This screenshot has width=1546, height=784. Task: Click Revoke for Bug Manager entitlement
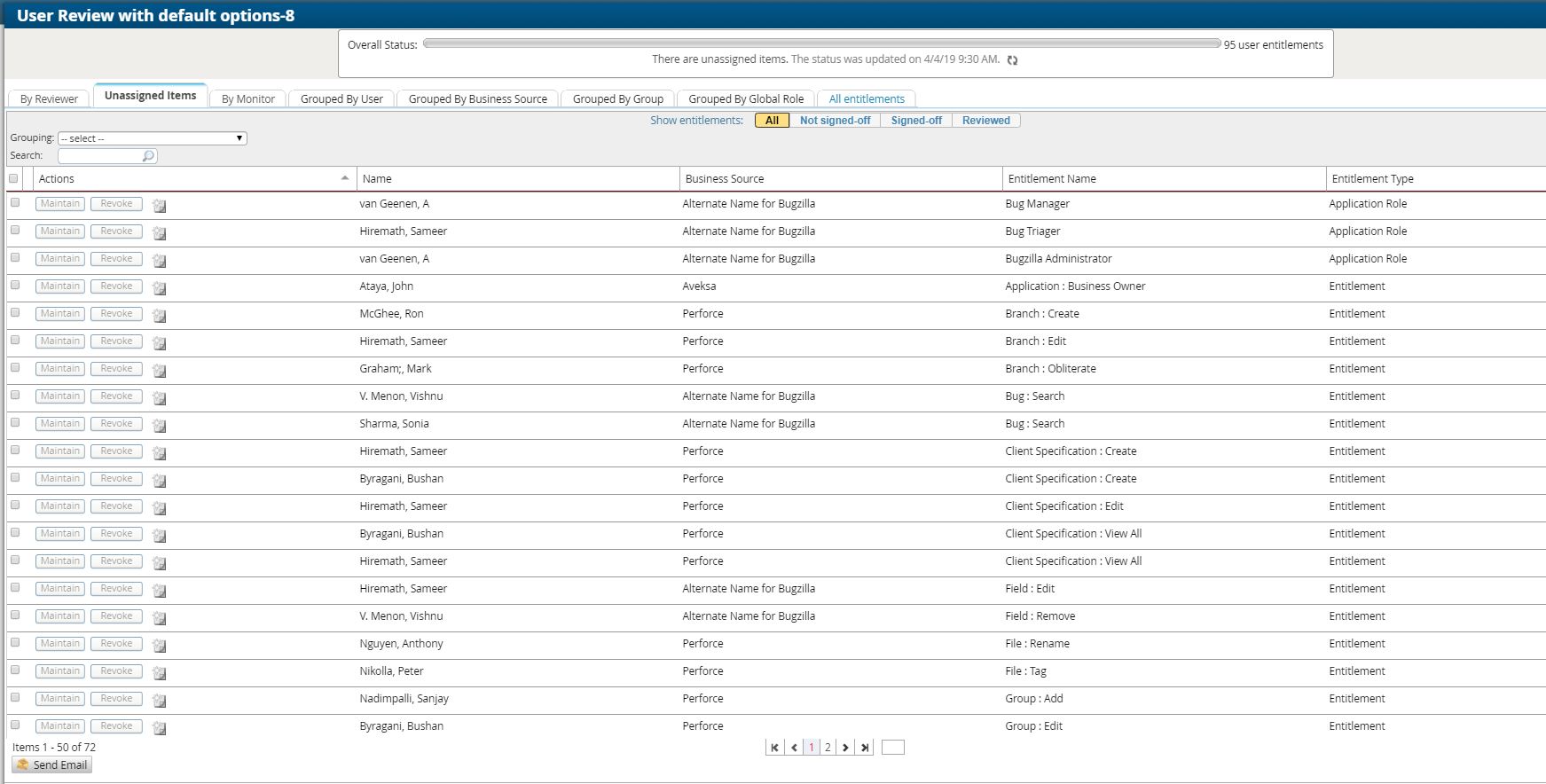[116, 204]
